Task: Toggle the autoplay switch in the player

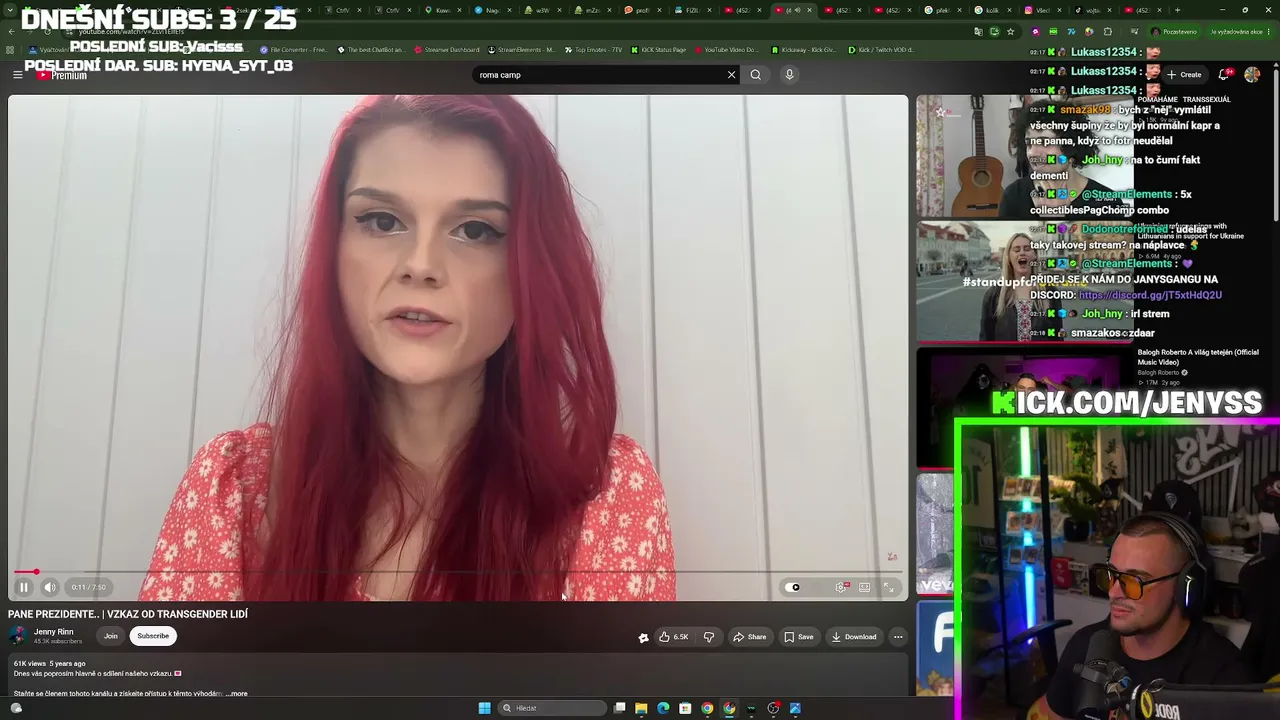Action: pyautogui.click(x=793, y=587)
